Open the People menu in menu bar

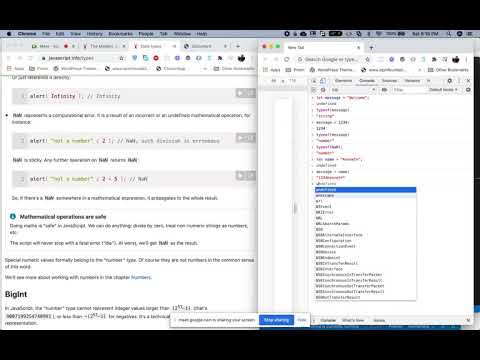pyautogui.click(x=146, y=34)
